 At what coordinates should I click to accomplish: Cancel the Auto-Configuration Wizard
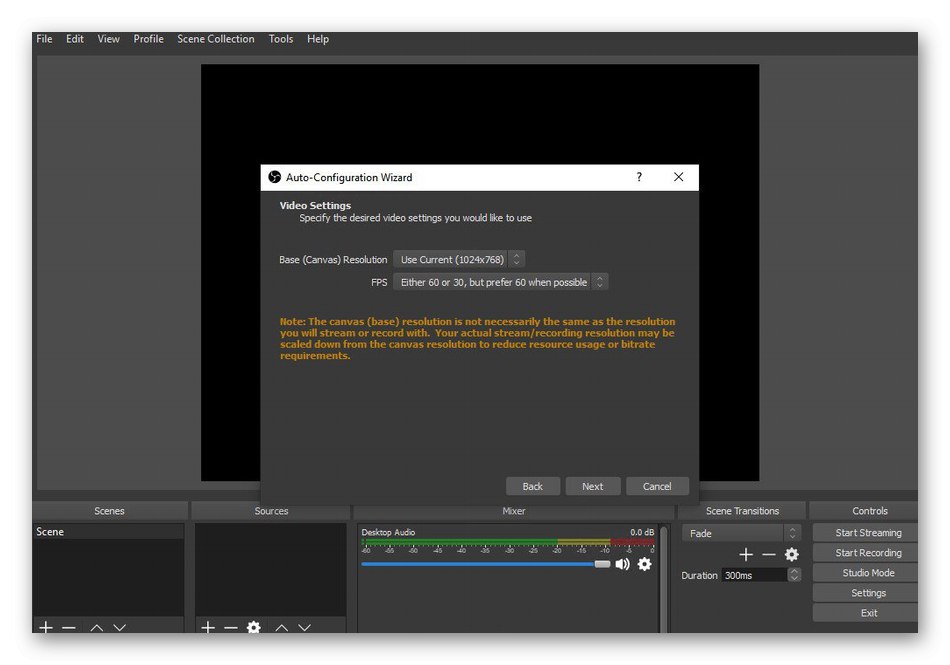click(x=657, y=486)
